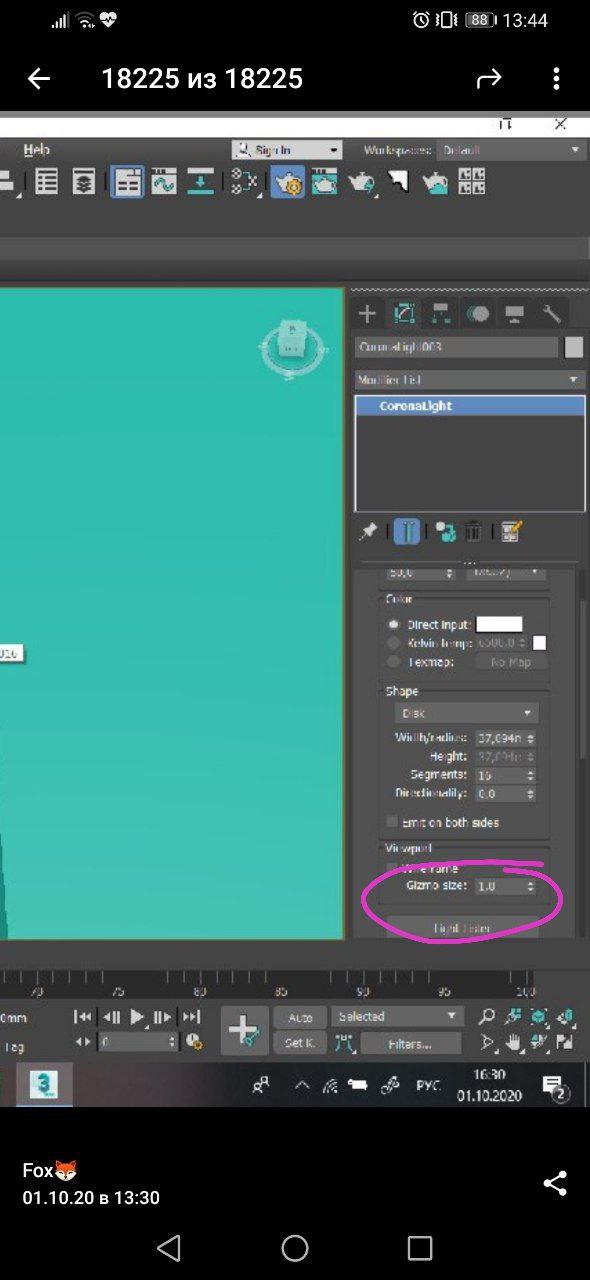Screen dimensions: 590x1280
Task: Step to next frame
Action: pyautogui.click(x=163, y=1017)
